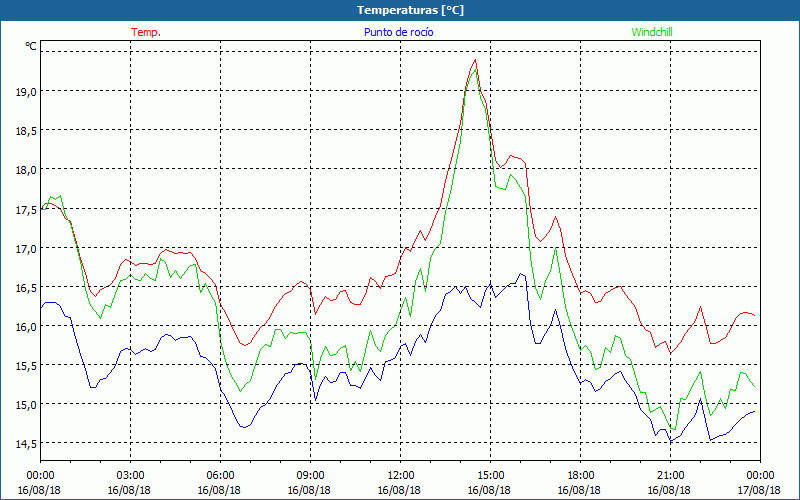
Task: Click the 16,5 y-axis value
Action: click(x=28, y=287)
